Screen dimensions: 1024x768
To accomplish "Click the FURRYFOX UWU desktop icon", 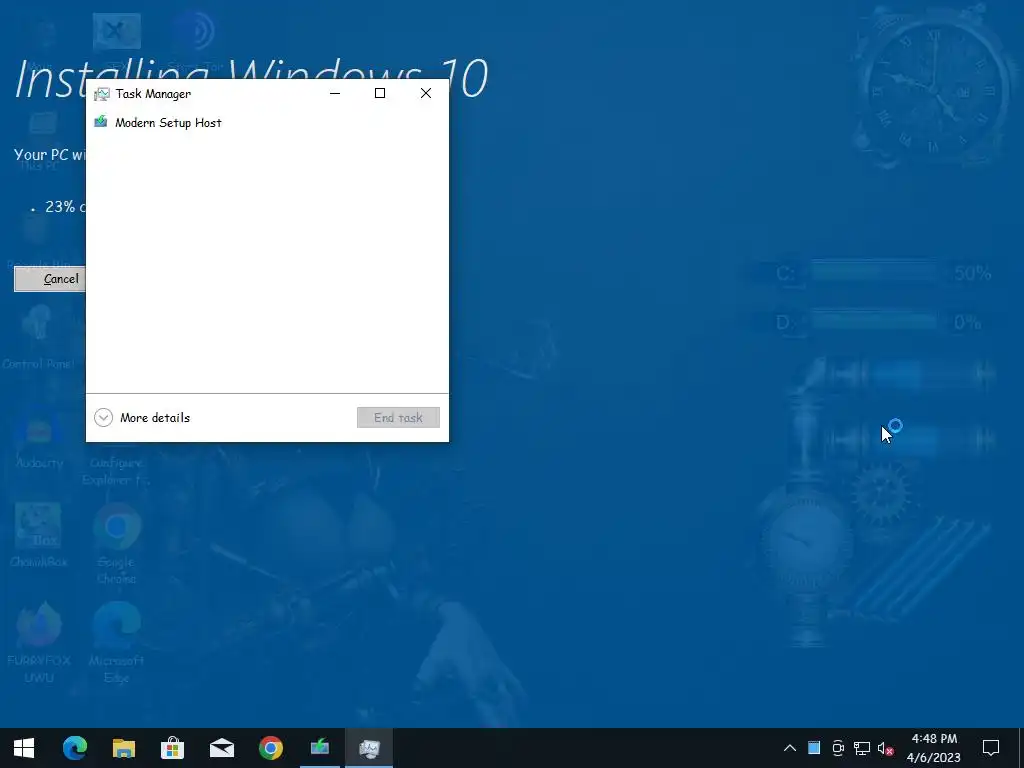I will pos(39,643).
